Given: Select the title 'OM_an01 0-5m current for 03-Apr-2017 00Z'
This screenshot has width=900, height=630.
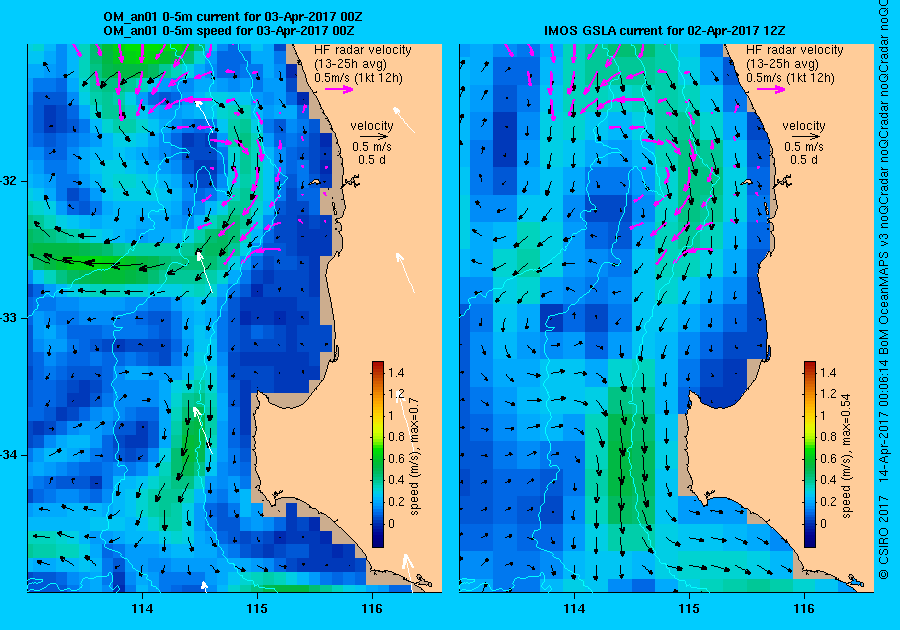Looking at the screenshot, I should [232, 17].
